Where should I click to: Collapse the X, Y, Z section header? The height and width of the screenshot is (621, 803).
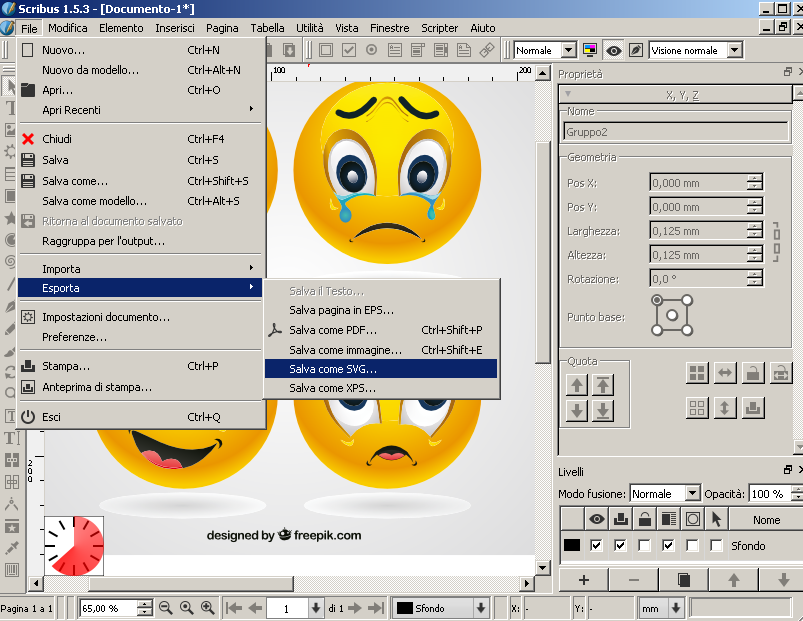[675, 95]
